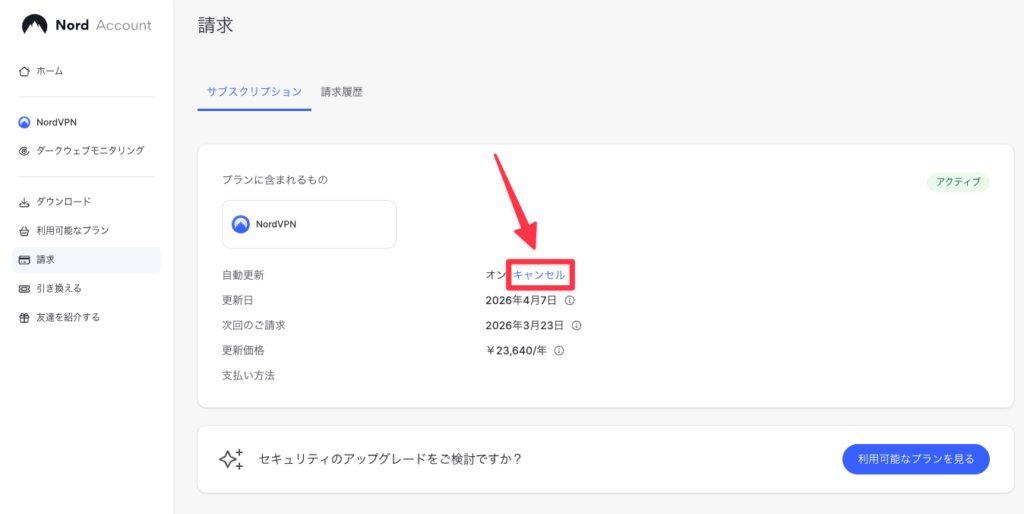The height and width of the screenshot is (514, 1024).
Task: Click the 自動更新 label
Action: [243, 276]
